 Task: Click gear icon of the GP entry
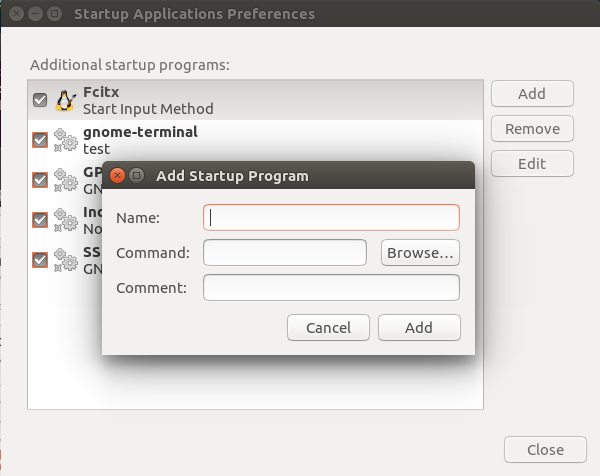pos(66,180)
